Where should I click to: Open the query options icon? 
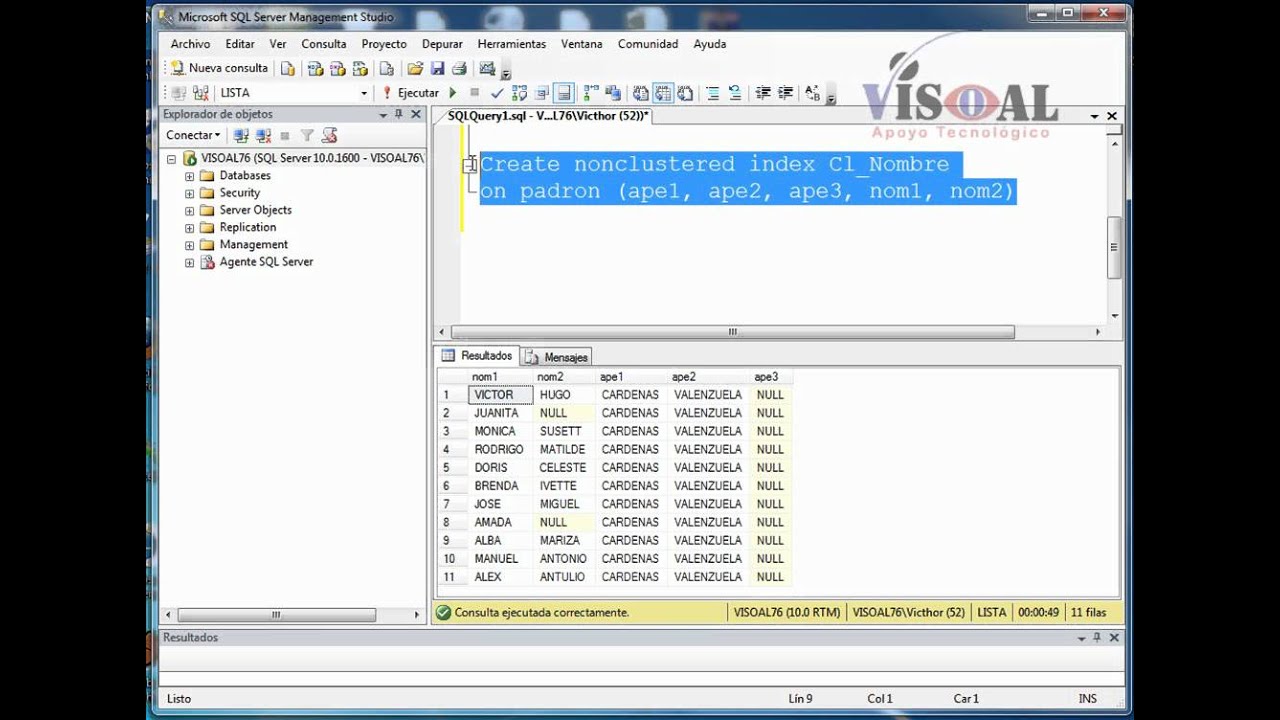pyautogui.click(x=542, y=93)
